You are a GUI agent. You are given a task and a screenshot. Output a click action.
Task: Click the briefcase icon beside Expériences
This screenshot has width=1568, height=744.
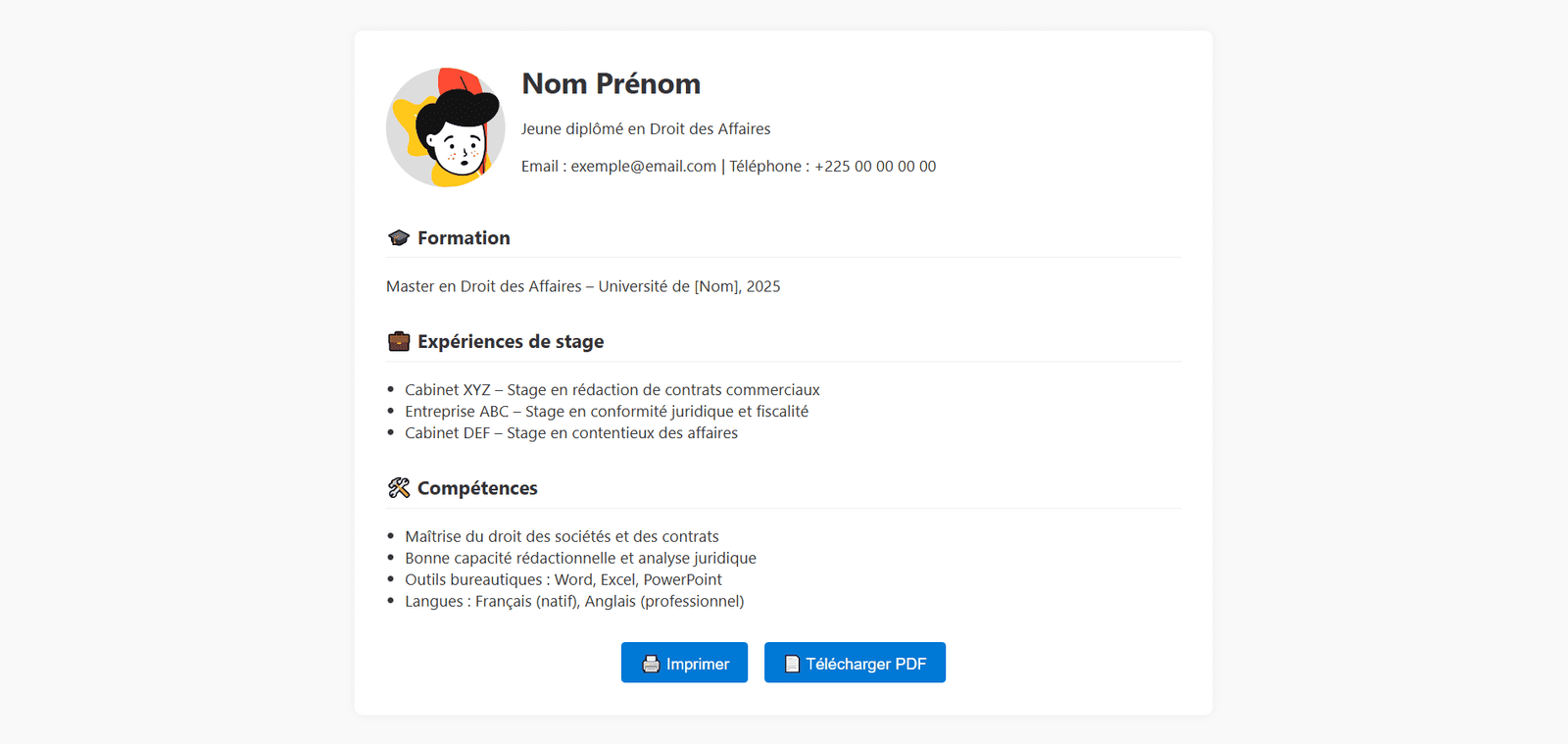(x=399, y=341)
